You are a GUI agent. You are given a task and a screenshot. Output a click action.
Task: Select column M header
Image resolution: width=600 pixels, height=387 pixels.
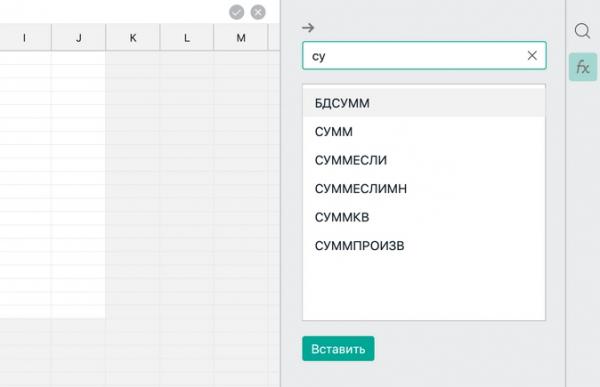[241, 38]
